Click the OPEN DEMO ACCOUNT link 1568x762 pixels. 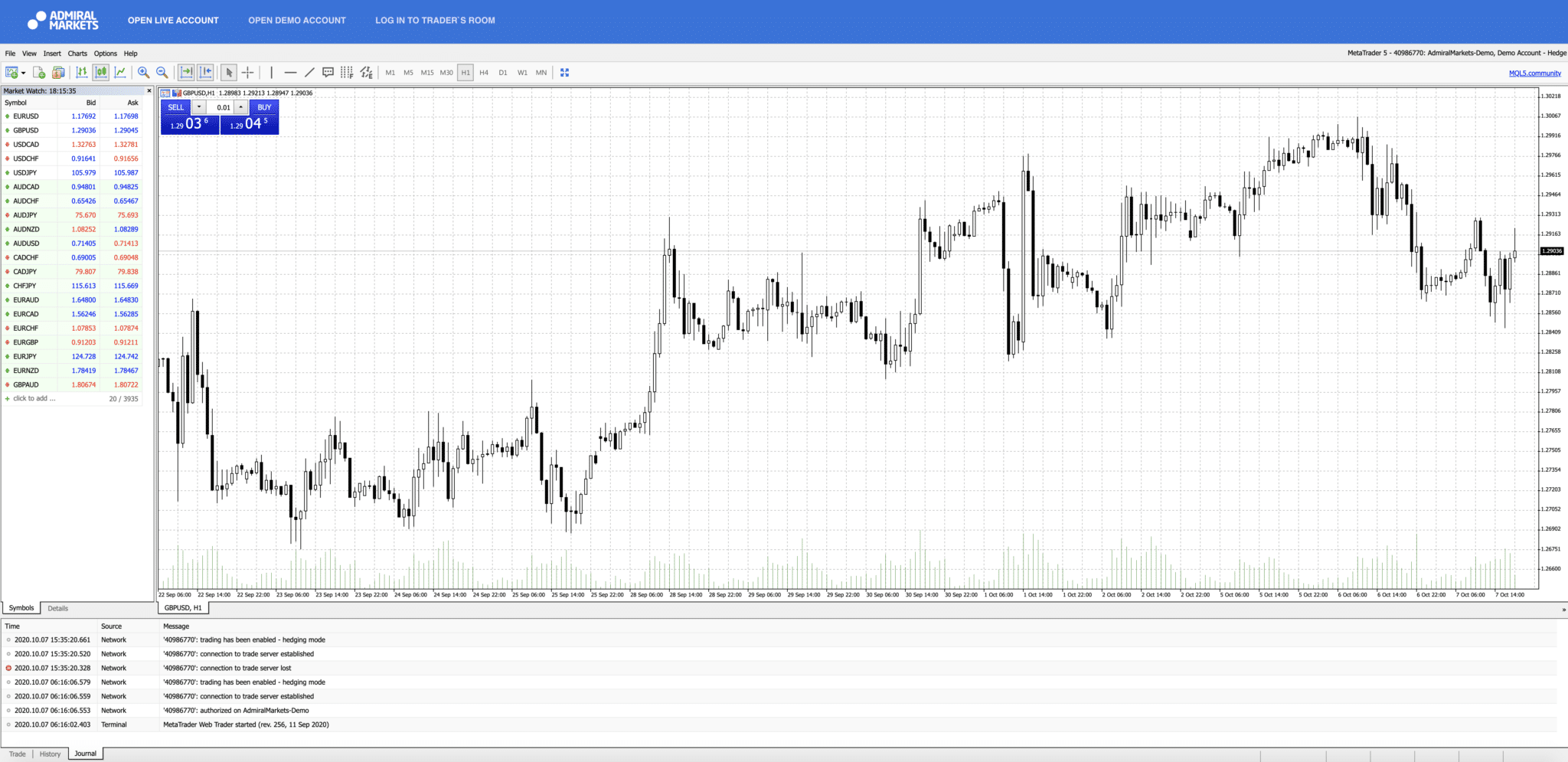point(297,21)
